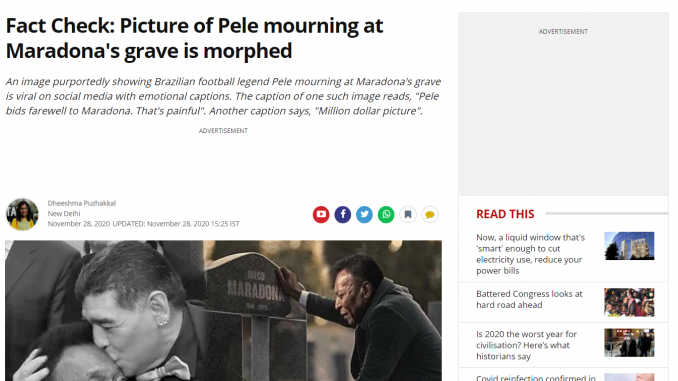Open author Dheeshma Puzhakkal's profile picture

[x=22, y=214]
